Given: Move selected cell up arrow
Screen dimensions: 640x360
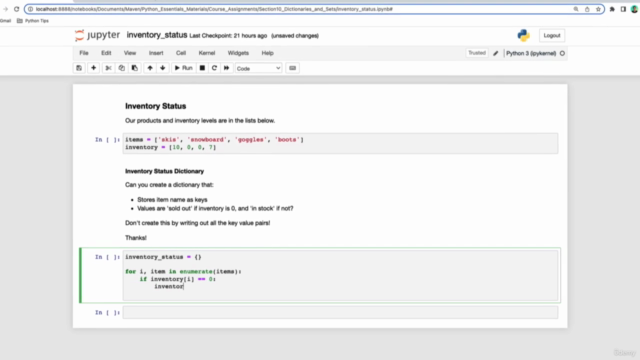Looking at the screenshot, I should click(150, 68).
